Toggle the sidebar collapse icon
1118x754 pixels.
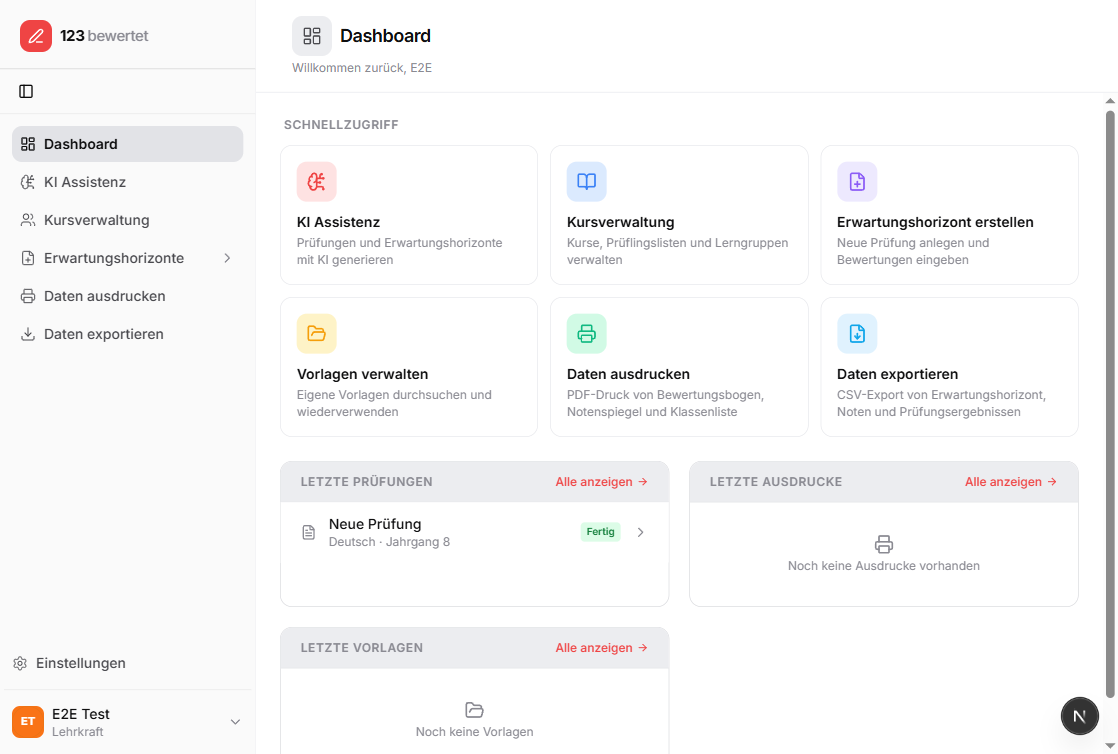pos(26,91)
